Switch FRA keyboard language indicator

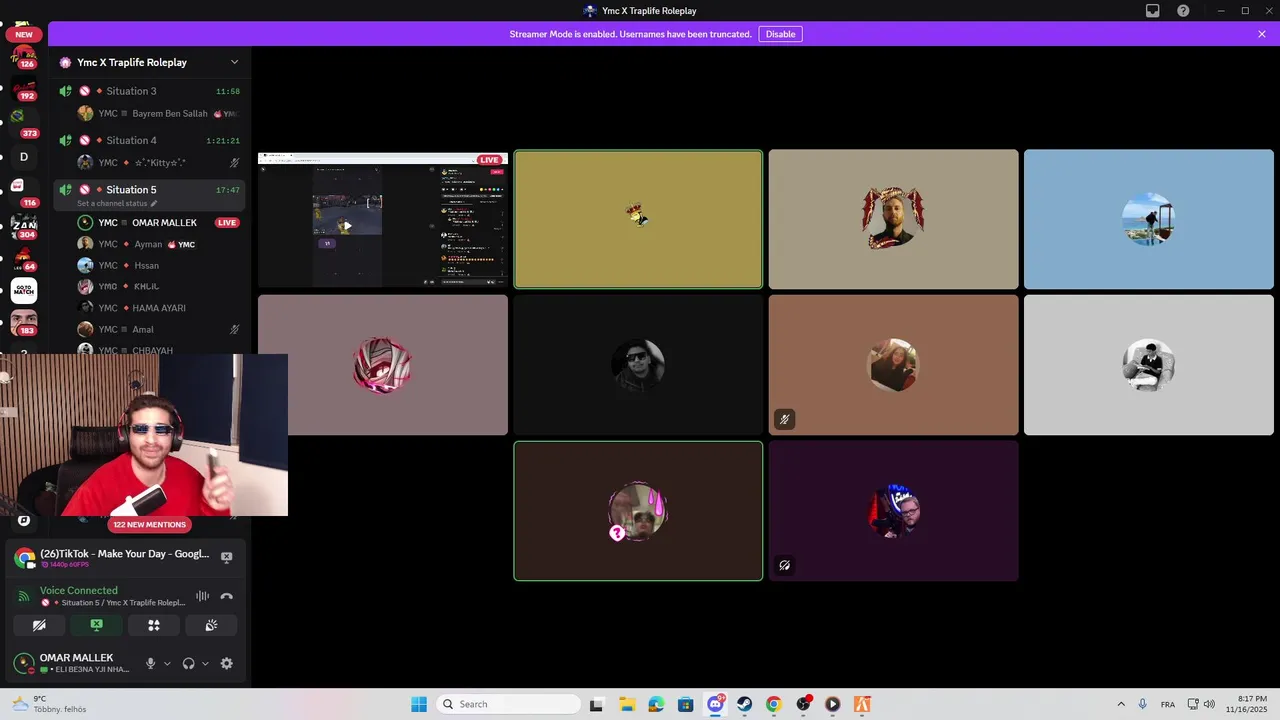(x=1168, y=704)
